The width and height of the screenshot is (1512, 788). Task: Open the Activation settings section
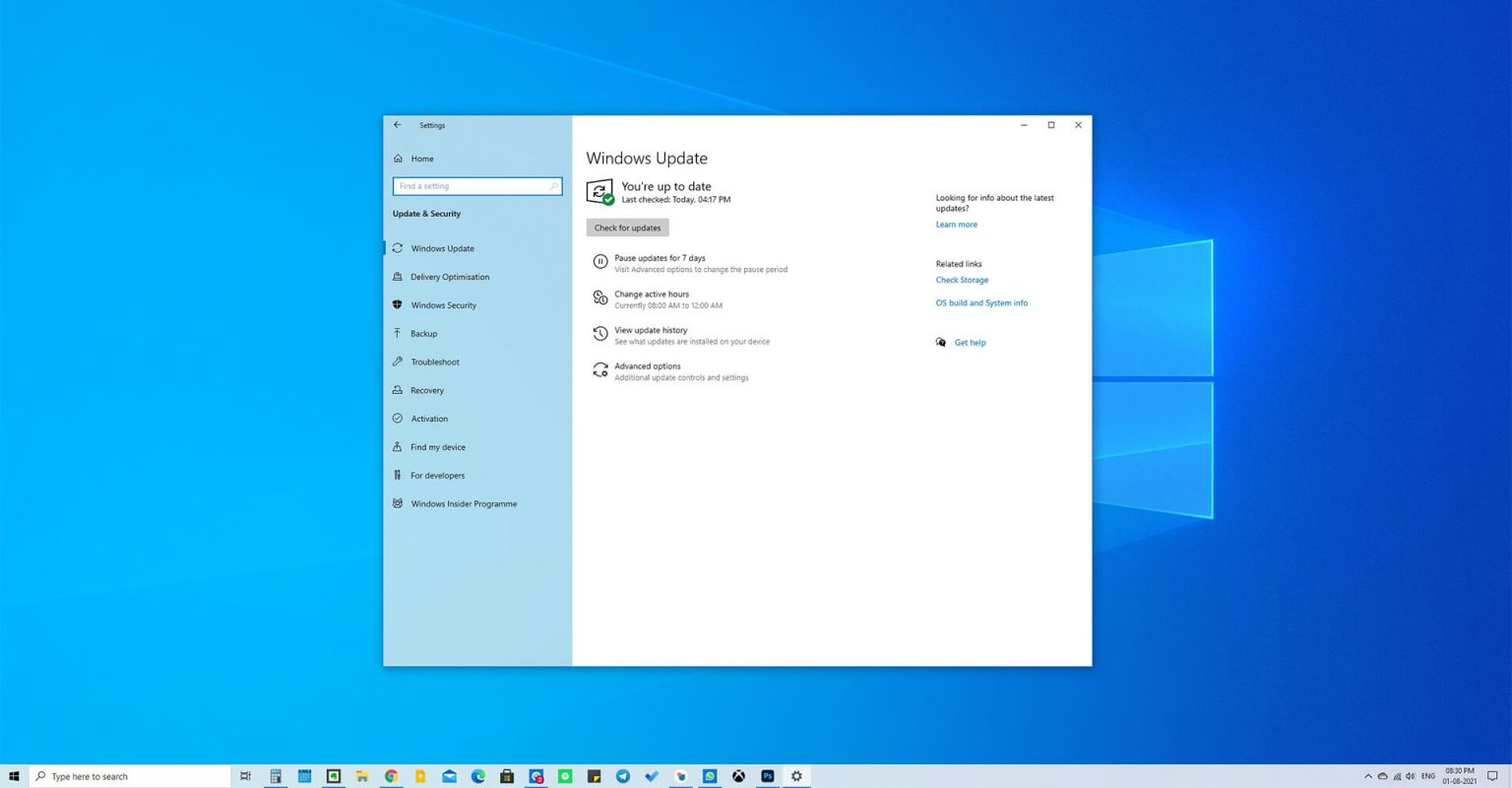click(x=429, y=418)
